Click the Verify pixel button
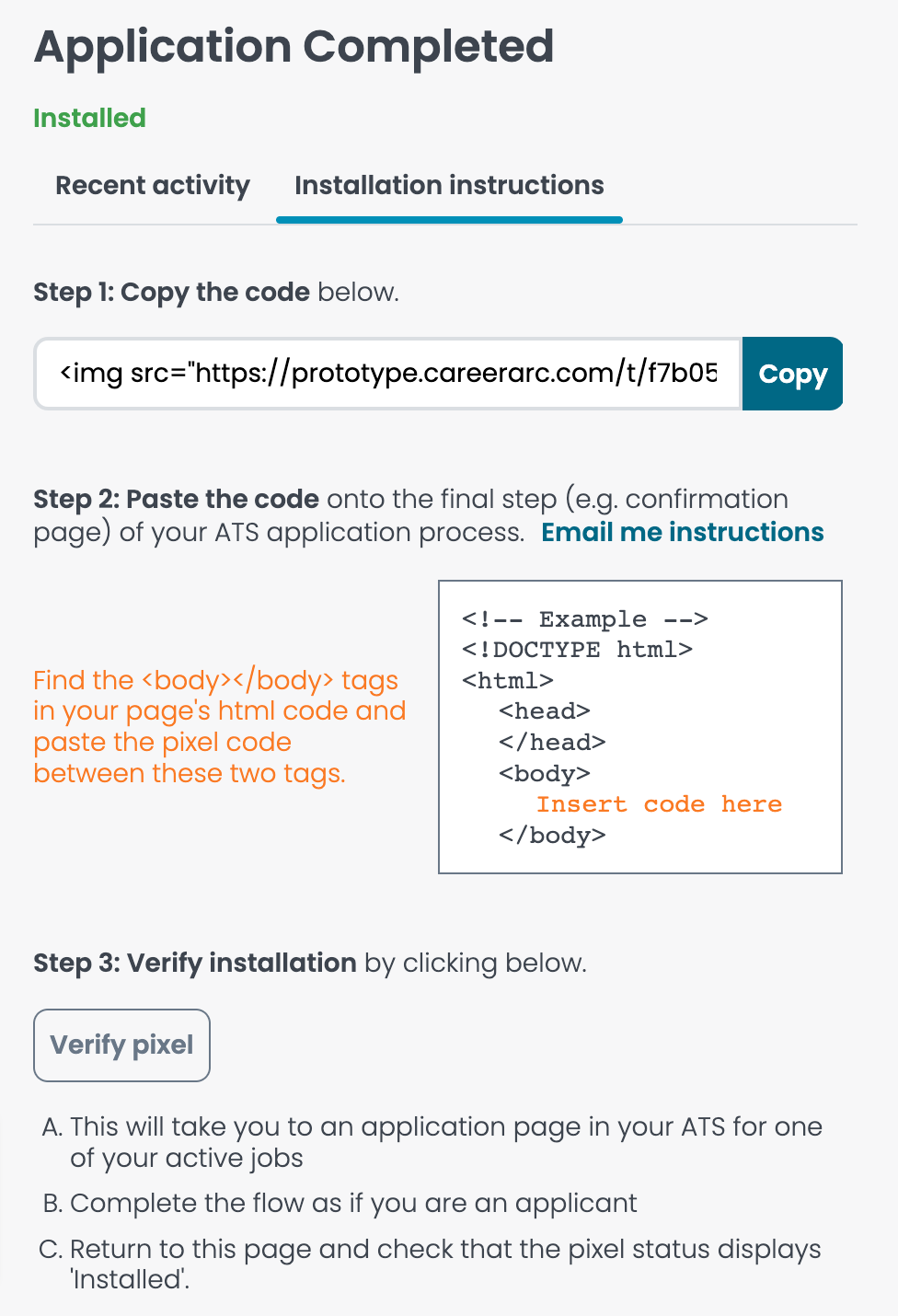Image resolution: width=898 pixels, height=1316 pixels. [x=121, y=1045]
